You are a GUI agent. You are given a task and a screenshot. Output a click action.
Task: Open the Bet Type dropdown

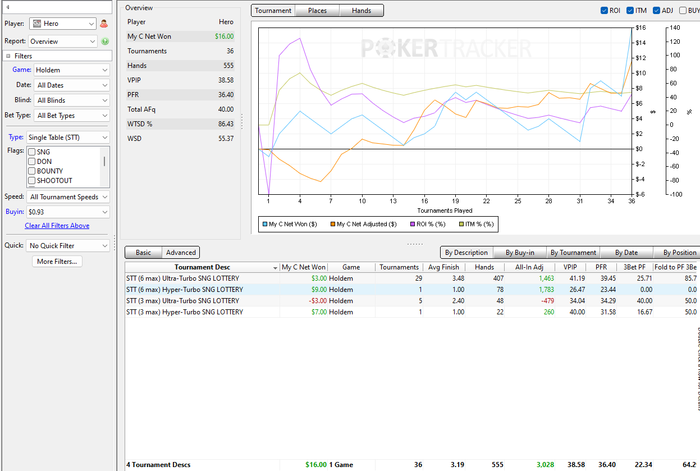71,116
